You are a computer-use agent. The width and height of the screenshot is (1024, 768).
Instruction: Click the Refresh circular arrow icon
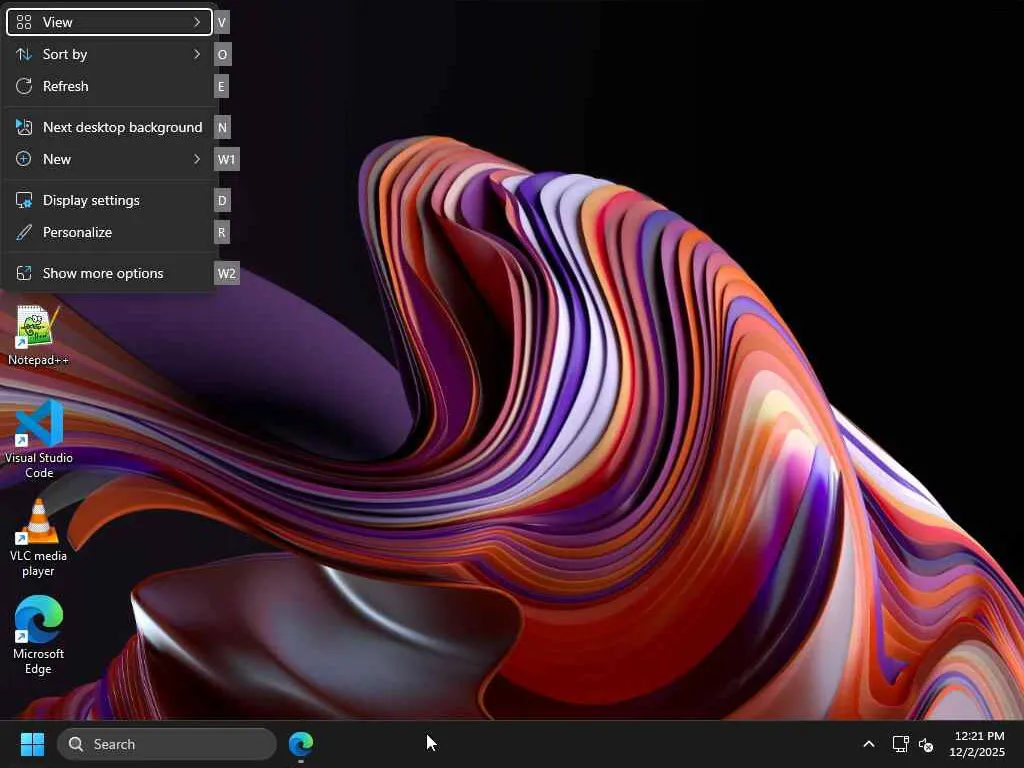pos(24,86)
